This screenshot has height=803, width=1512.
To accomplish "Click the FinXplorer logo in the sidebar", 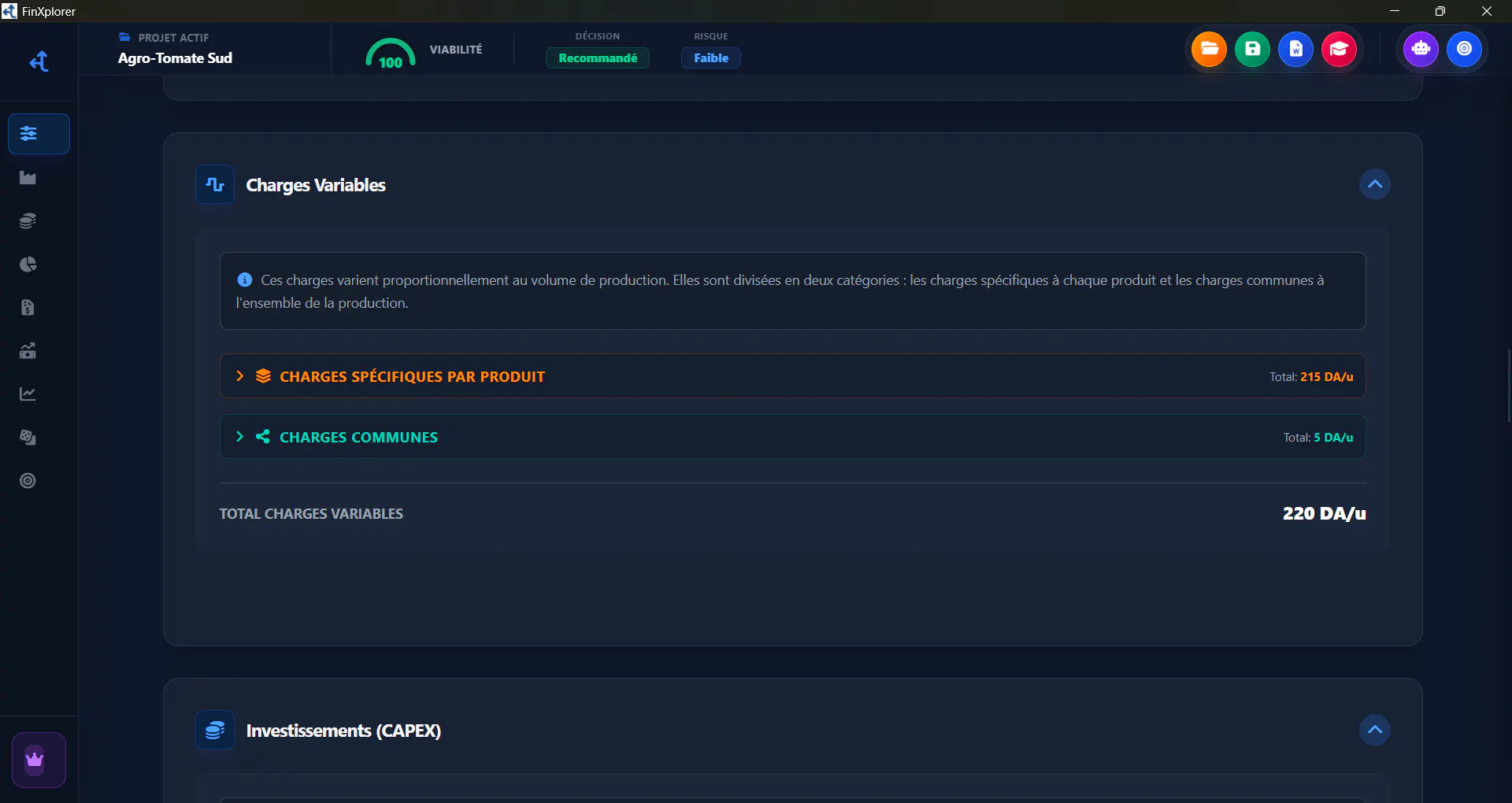I will pos(39,61).
